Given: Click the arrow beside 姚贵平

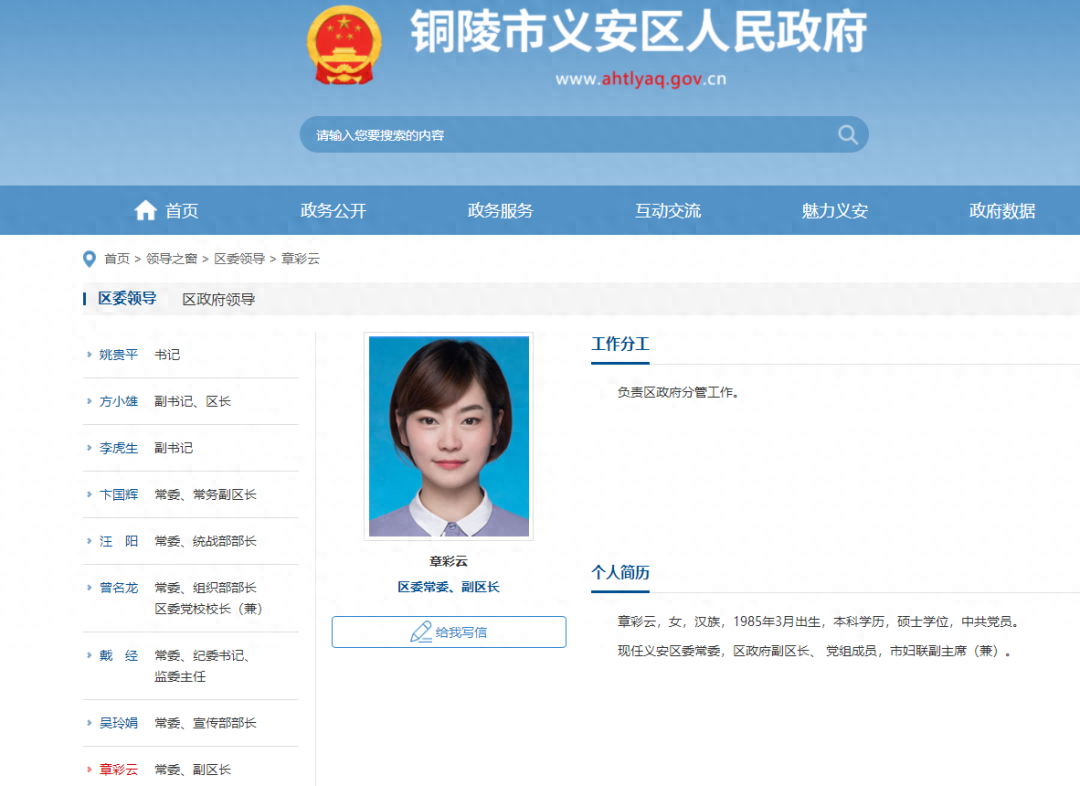Looking at the screenshot, I should (89, 355).
